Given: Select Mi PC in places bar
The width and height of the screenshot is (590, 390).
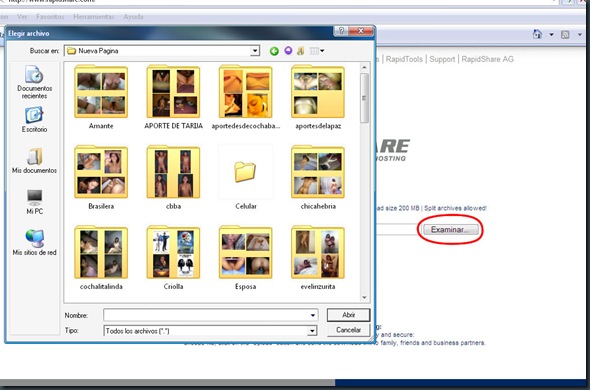Looking at the screenshot, I should 34,202.
